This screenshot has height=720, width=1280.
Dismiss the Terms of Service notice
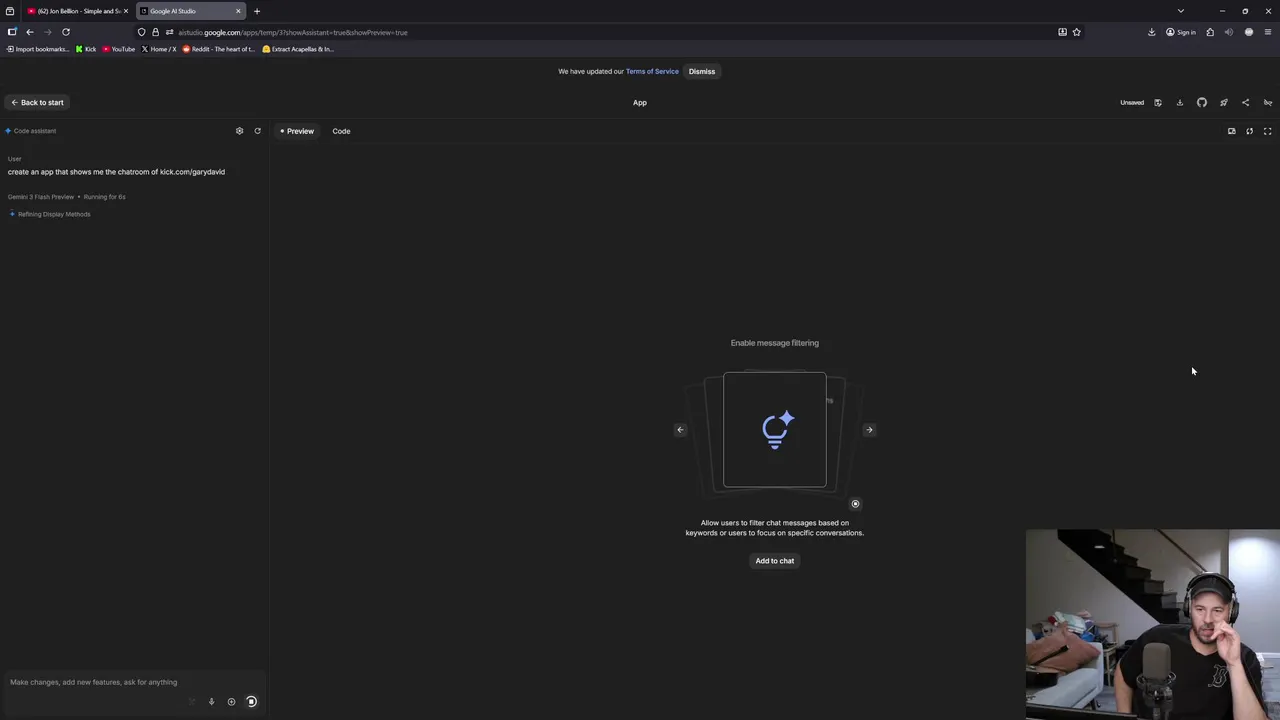(x=702, y=71)
